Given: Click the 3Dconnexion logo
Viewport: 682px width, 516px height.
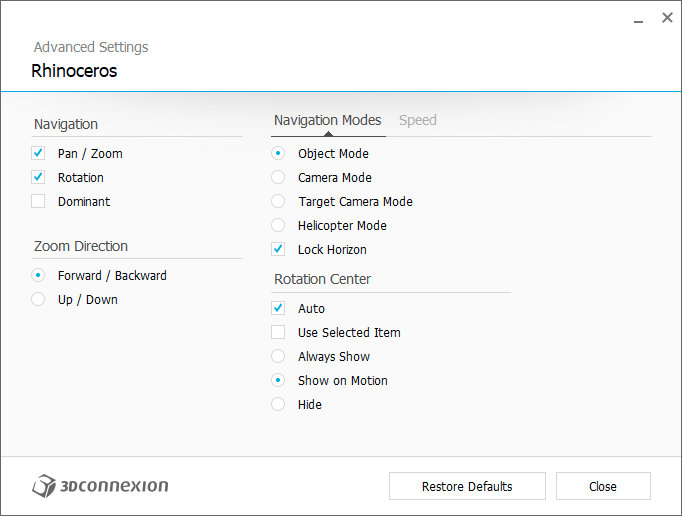Looking at the screenshot, I should [100, 486].
